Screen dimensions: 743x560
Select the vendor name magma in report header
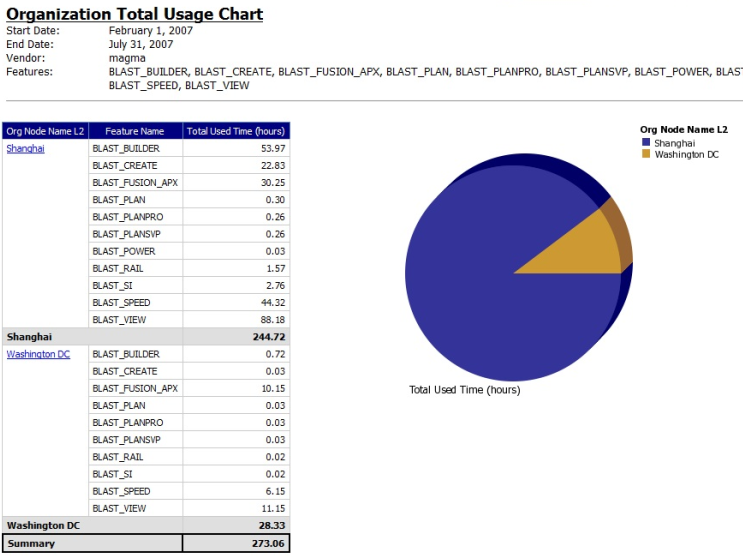(x=127, y=58)
